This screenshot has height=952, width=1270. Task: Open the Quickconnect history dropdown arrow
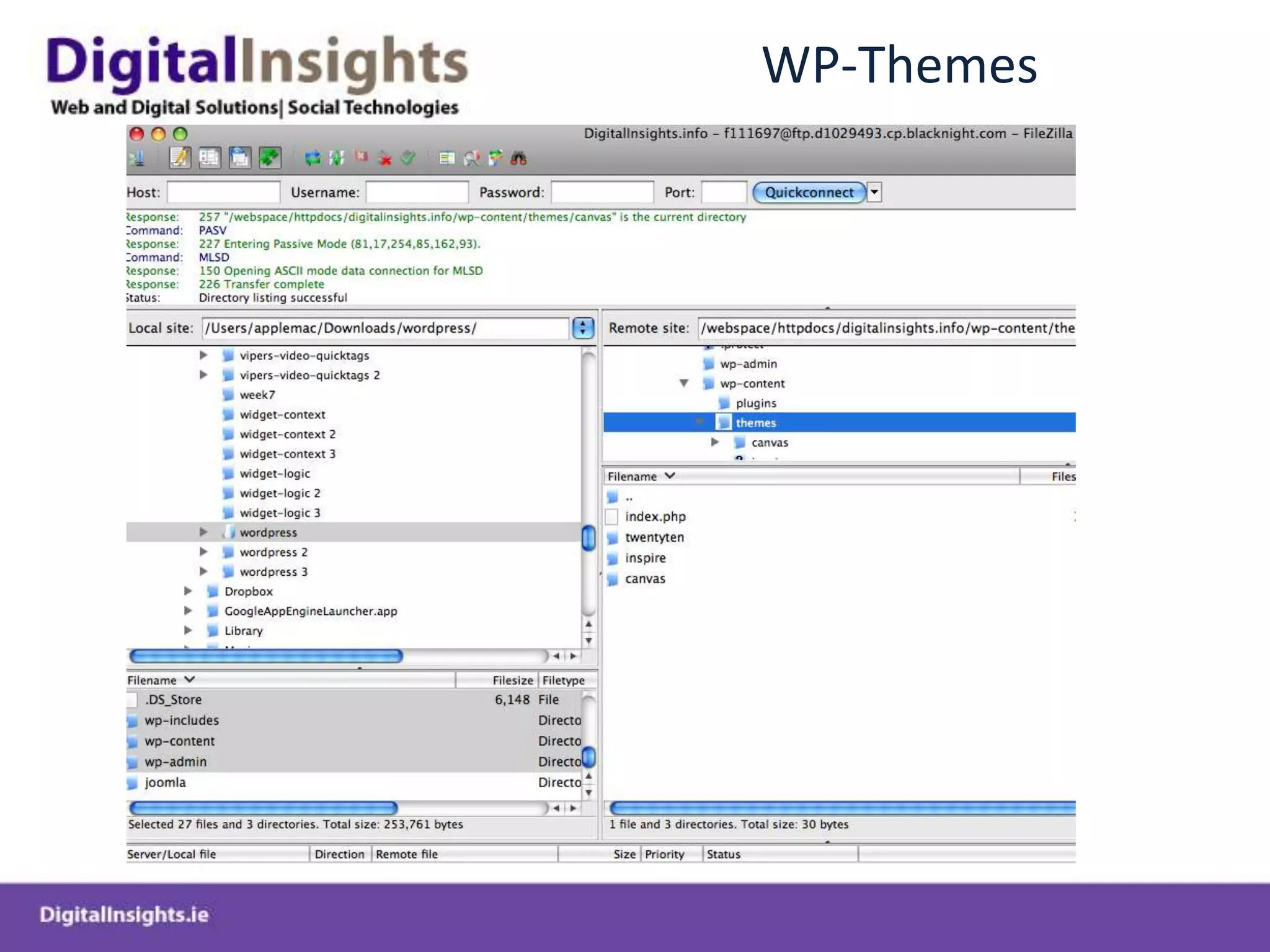[x=874, y=192]
